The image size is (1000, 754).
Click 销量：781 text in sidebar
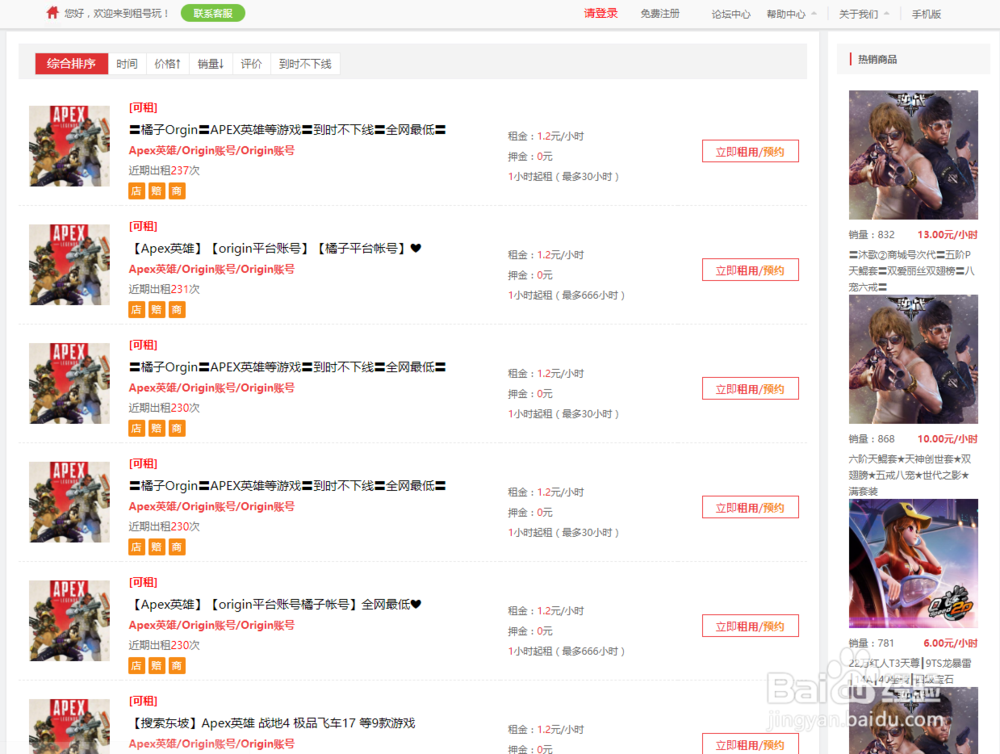872,643
